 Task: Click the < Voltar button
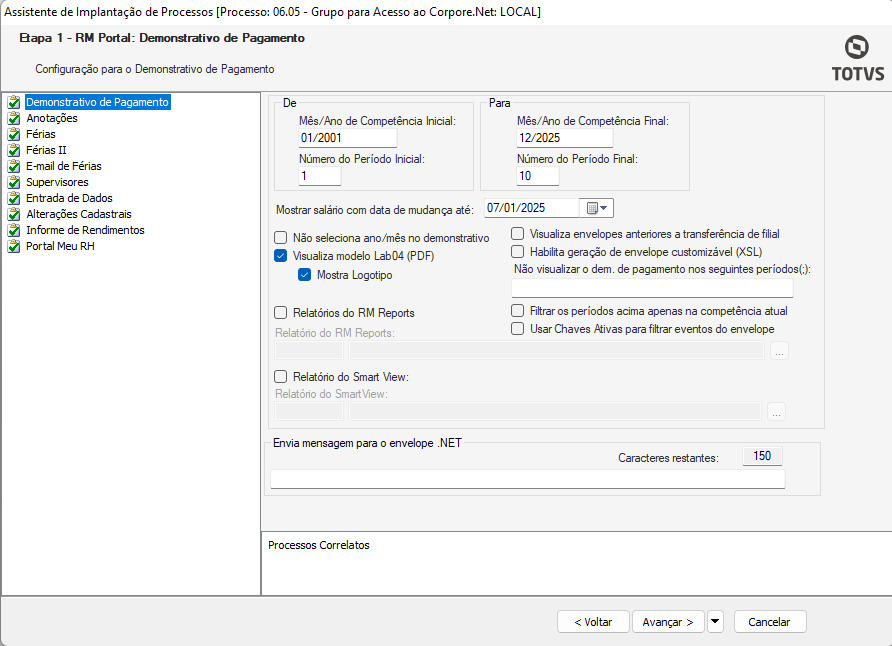coord(593,622)
